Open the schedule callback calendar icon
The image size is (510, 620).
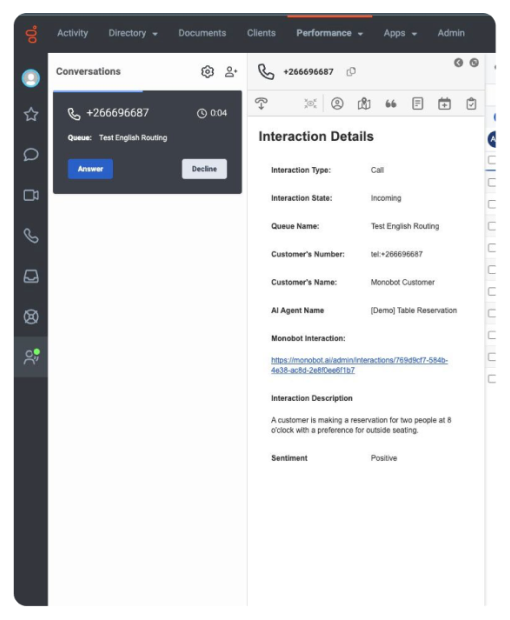(444, 104)
